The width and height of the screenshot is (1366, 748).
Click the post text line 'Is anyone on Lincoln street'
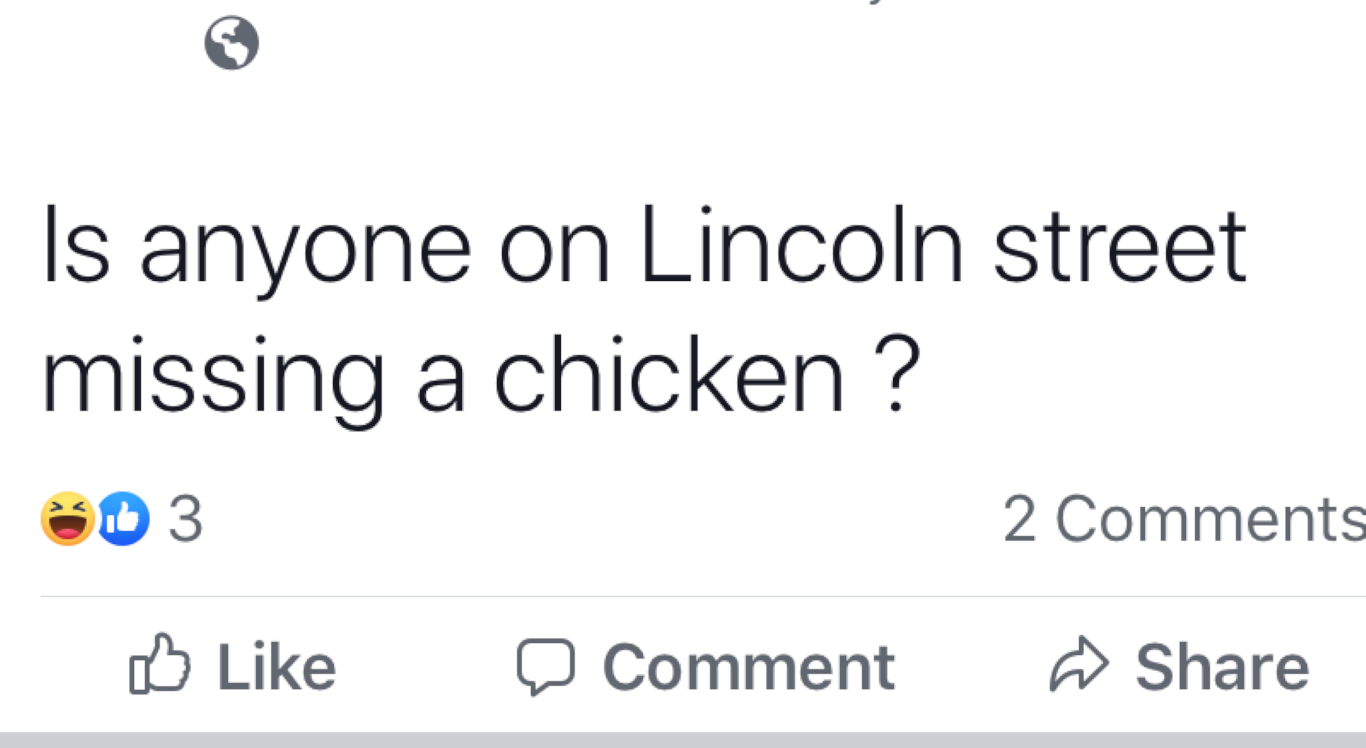tap(644, 247)
